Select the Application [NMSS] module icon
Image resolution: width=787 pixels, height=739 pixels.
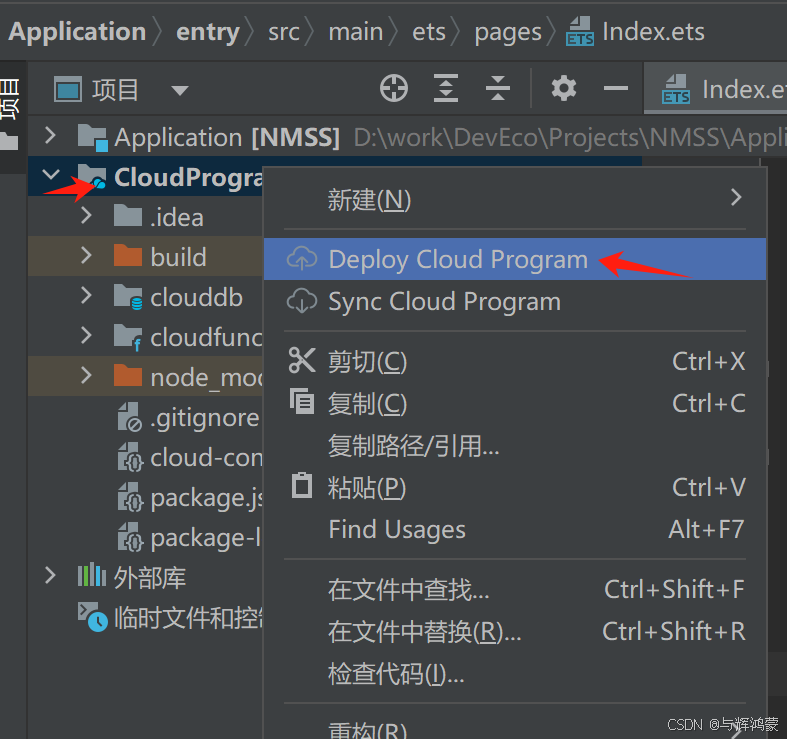tap(92, 137)
